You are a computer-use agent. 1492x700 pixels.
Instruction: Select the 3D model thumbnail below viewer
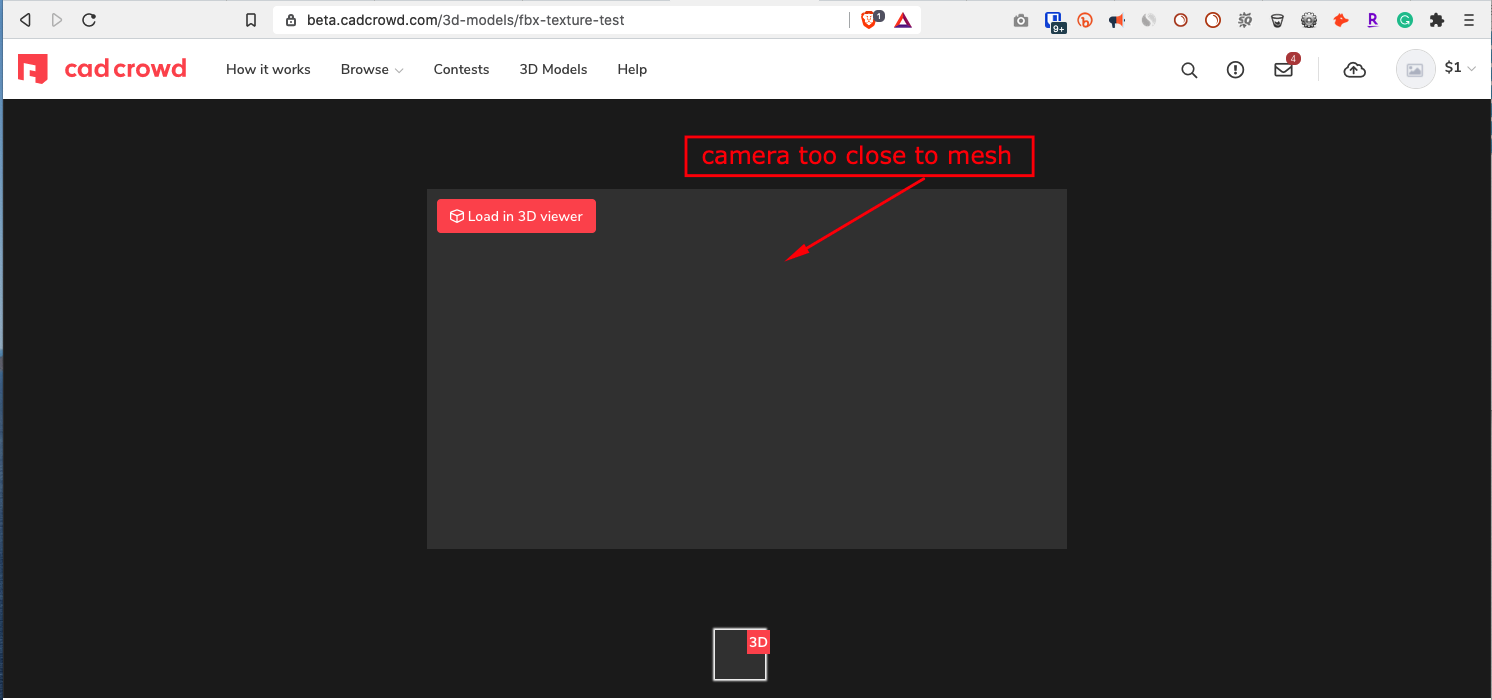coord(740,655)
